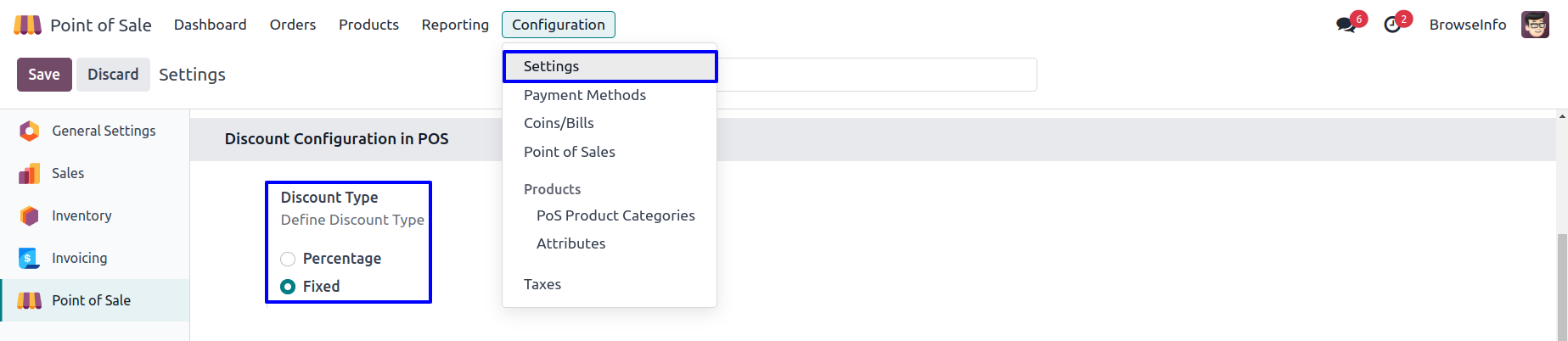The height and width of the screenshot is (341, 1568).
Task: Open the chat messages icon
Action: (1346, 25)
